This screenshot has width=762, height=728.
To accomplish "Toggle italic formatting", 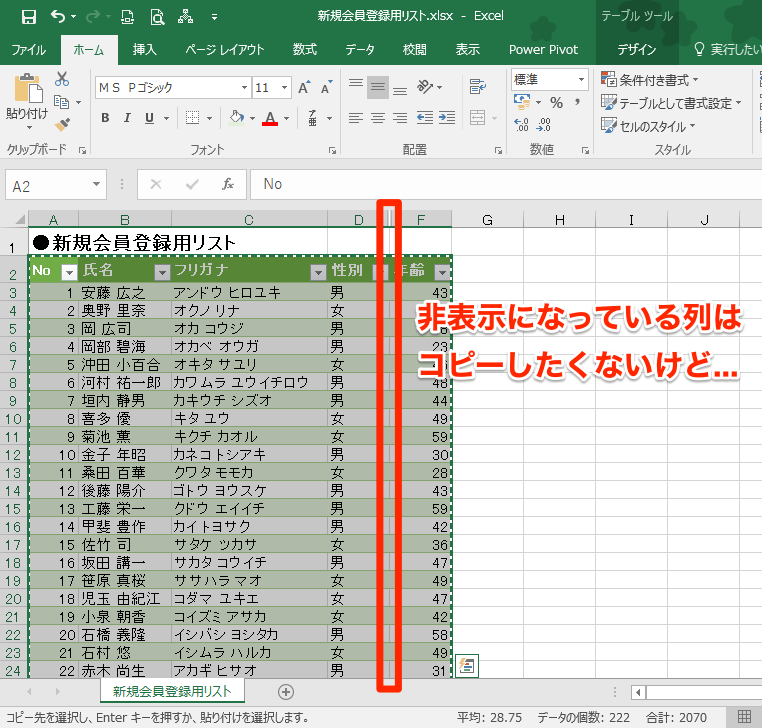I will [x=128, y=118].
